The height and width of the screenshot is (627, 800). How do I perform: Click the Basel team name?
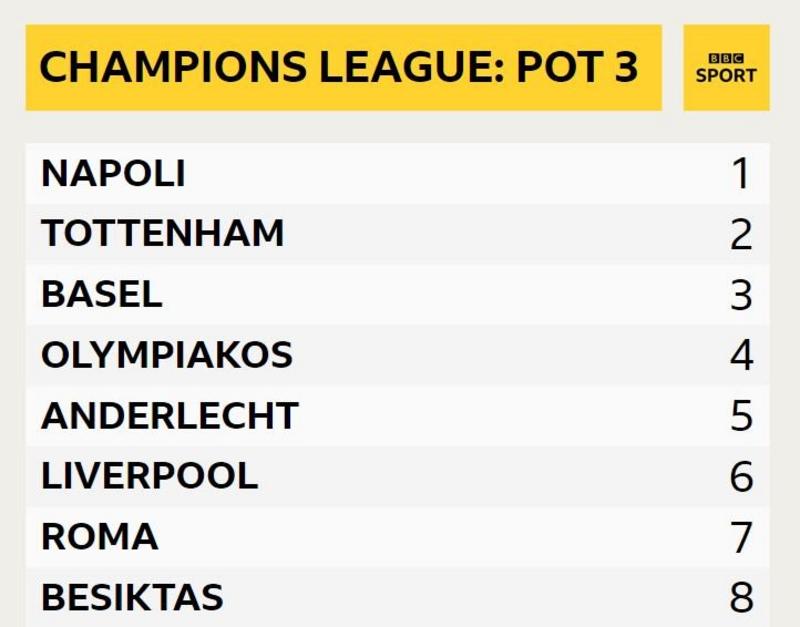[x=101, y=294]
